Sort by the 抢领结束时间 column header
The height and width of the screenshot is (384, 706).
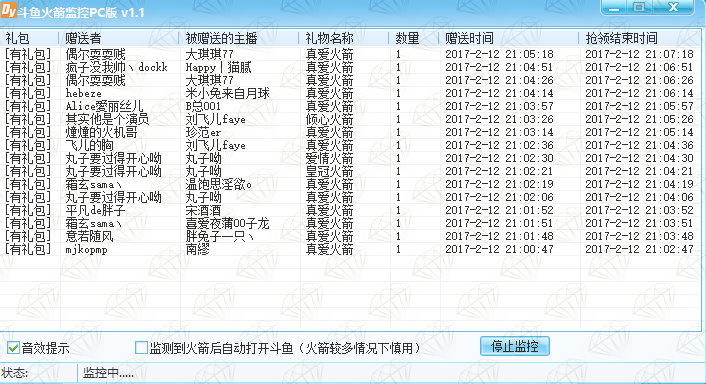coord(640,38)
